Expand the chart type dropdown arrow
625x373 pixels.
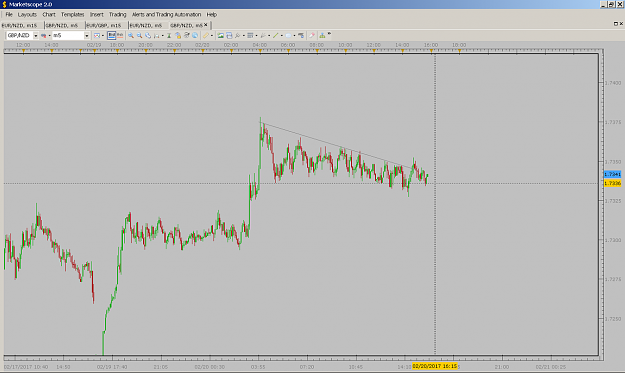(103, 35)
